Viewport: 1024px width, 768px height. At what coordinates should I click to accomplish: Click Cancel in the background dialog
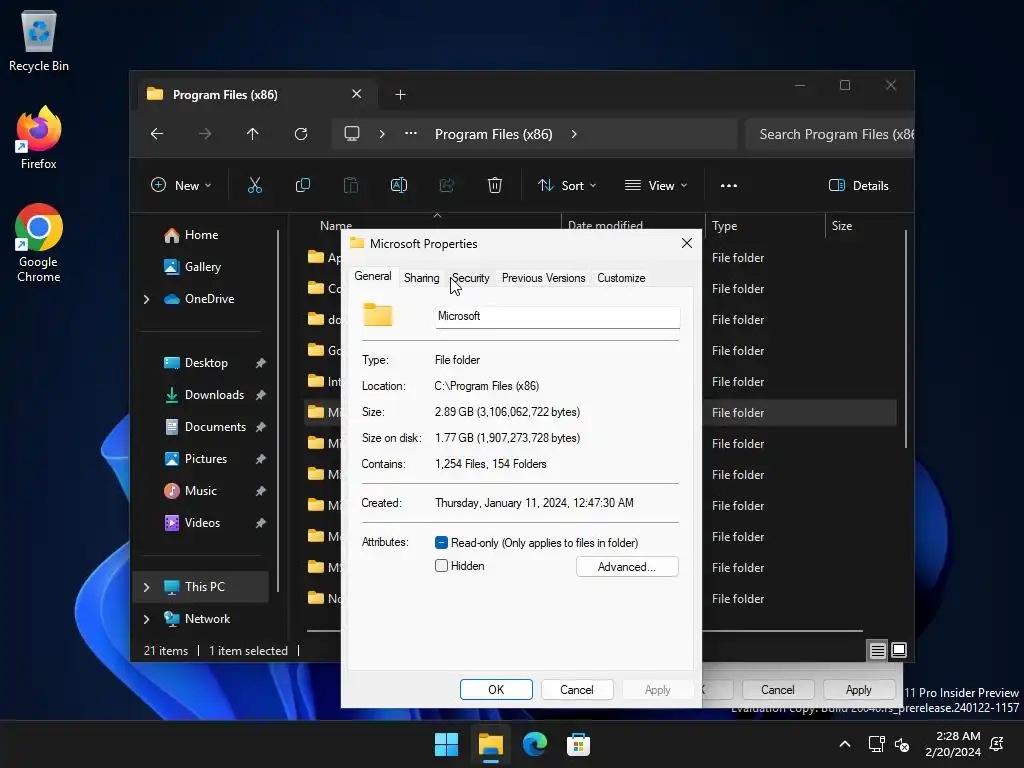[777, 690]
